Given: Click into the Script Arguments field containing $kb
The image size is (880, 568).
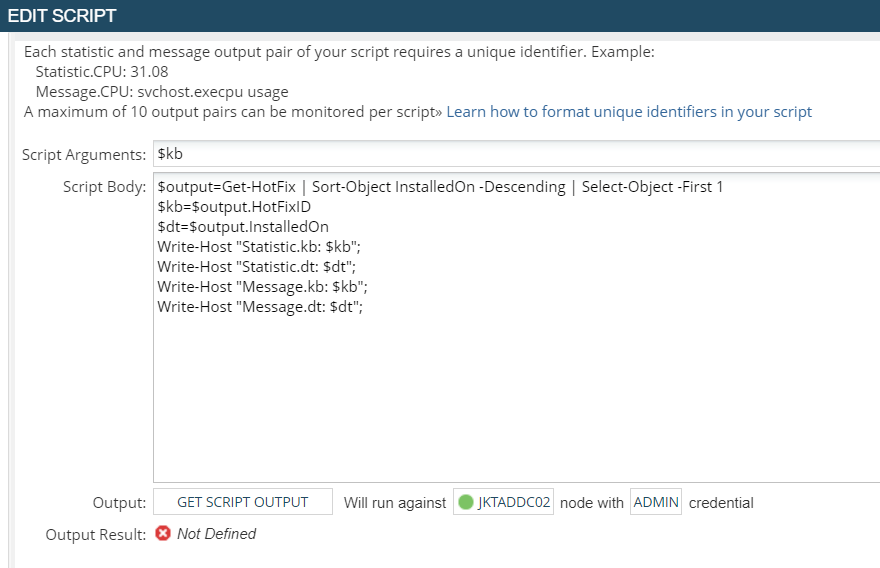Looking at the screenshot, I should [x=516, y=154].
